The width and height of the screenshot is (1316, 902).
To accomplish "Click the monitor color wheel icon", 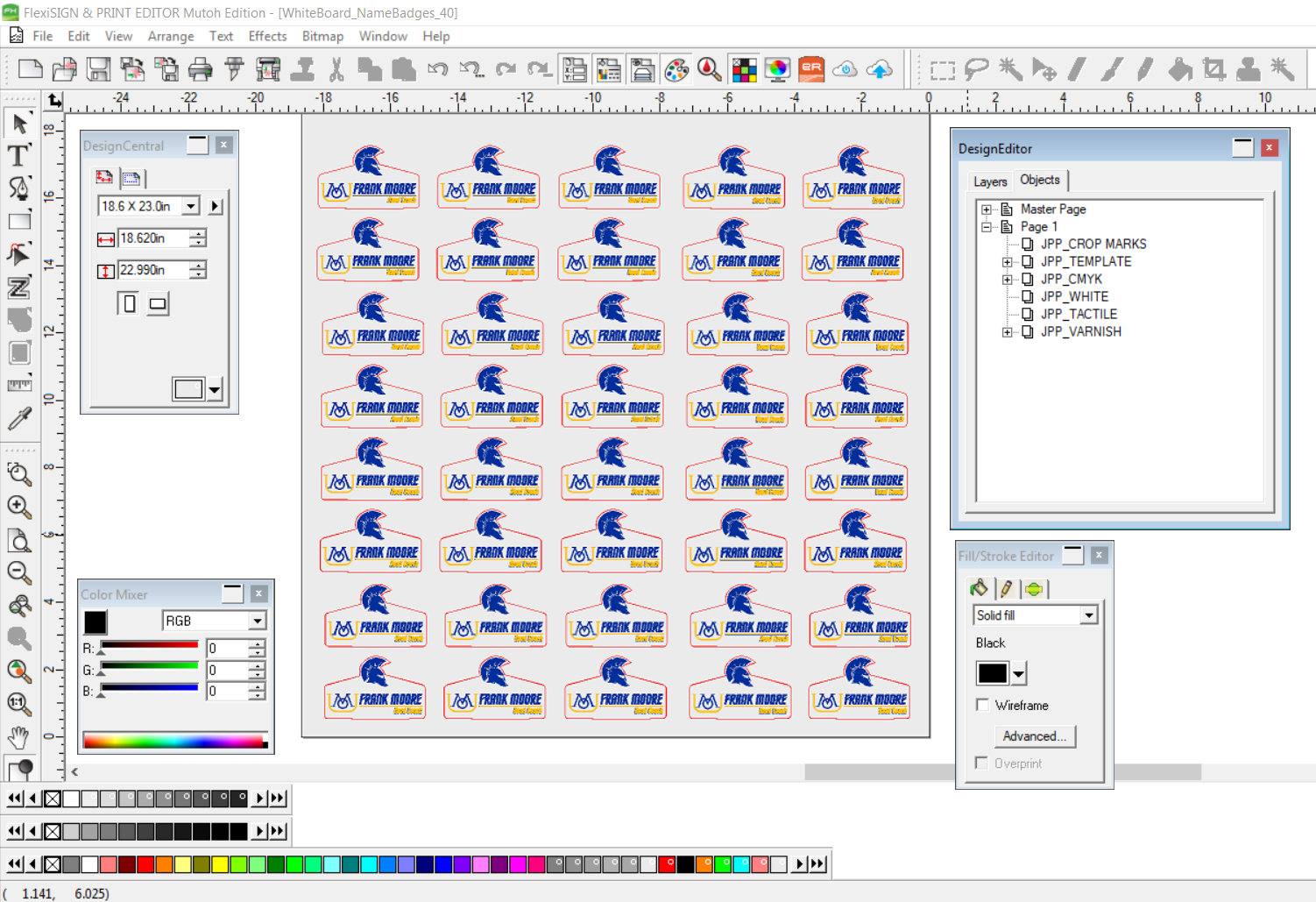I will [777, 69].
